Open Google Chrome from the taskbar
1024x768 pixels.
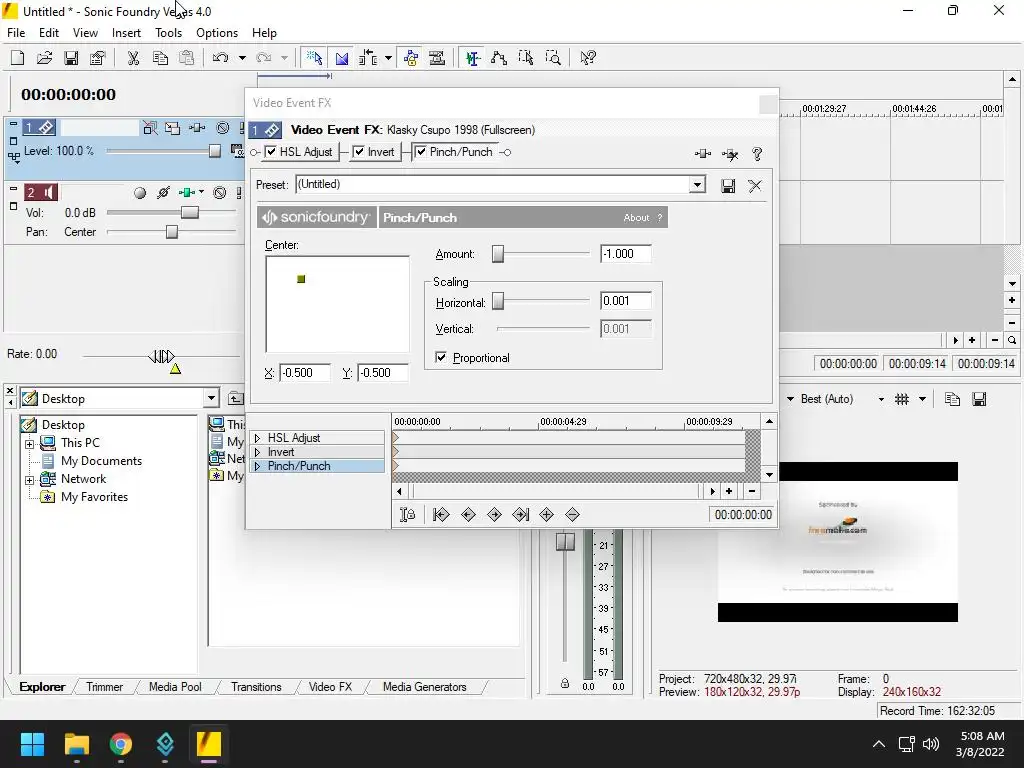point(121,744)
